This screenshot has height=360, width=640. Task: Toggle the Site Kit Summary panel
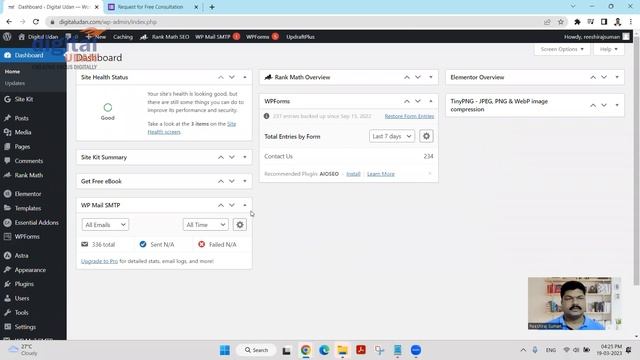pyautogui.click(x=245, y=157)
